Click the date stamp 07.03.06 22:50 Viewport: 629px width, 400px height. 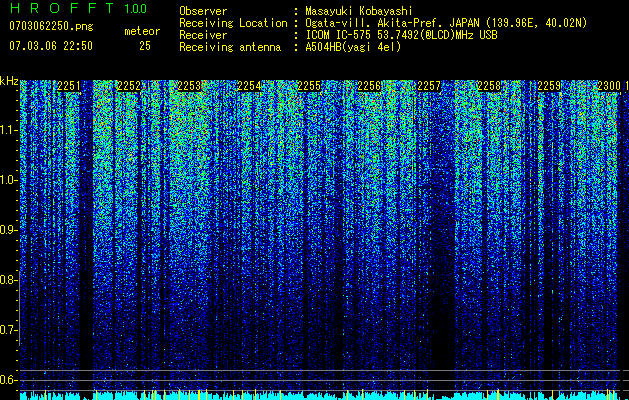coord(51,46)
